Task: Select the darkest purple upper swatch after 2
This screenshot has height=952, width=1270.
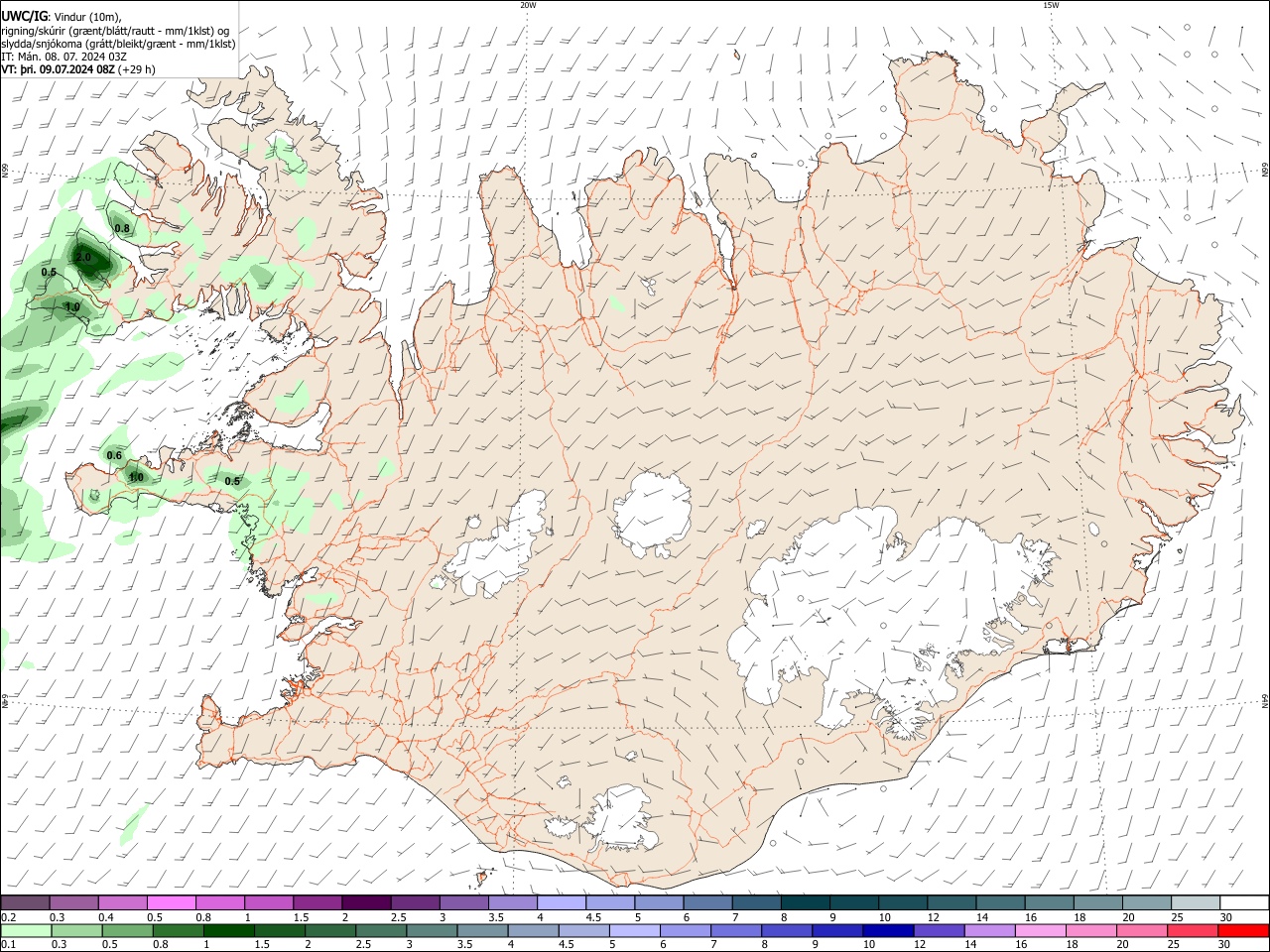Action: click(366, 902)
